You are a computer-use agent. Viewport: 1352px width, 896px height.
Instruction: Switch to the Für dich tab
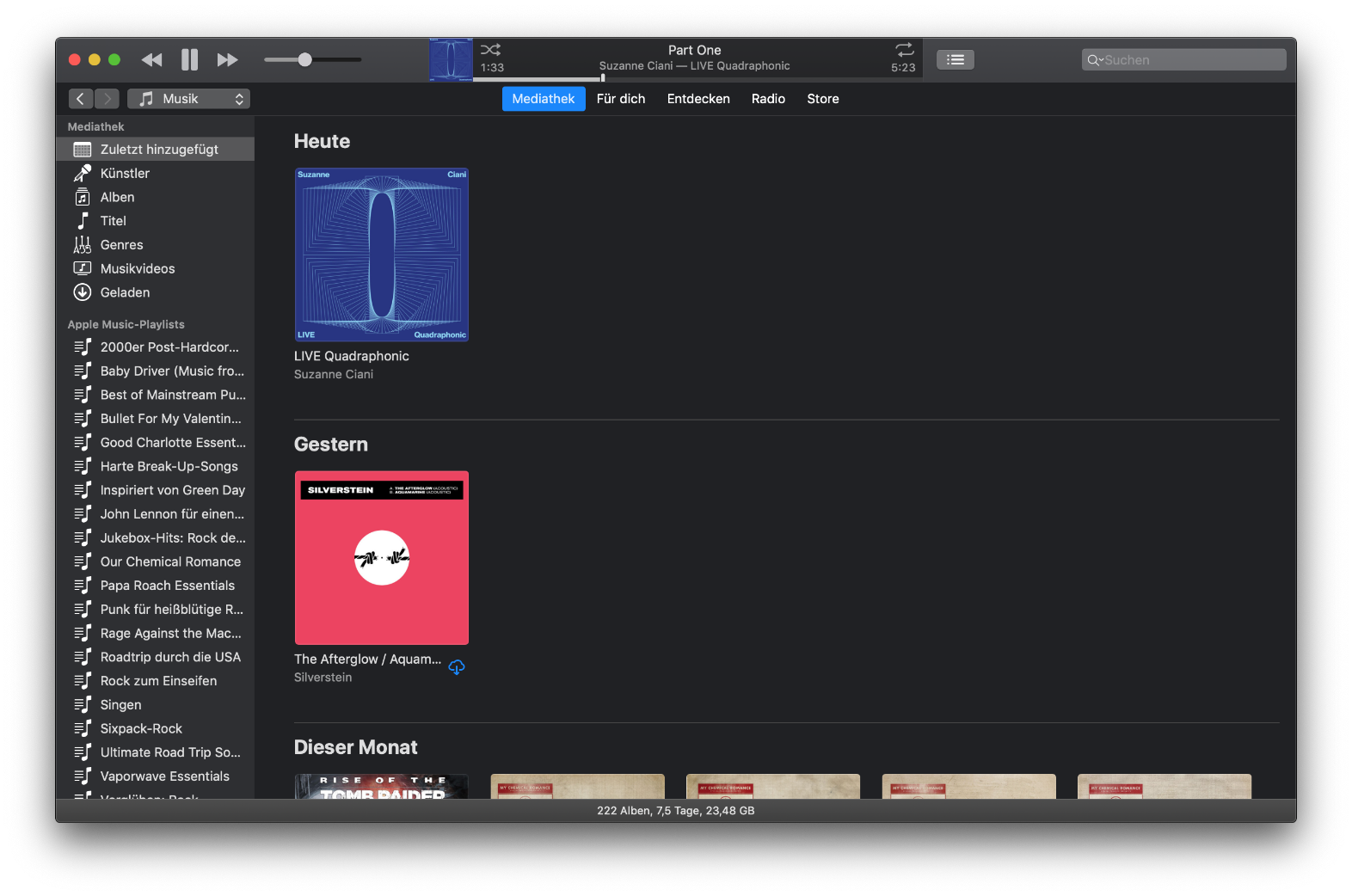point(620,99)
